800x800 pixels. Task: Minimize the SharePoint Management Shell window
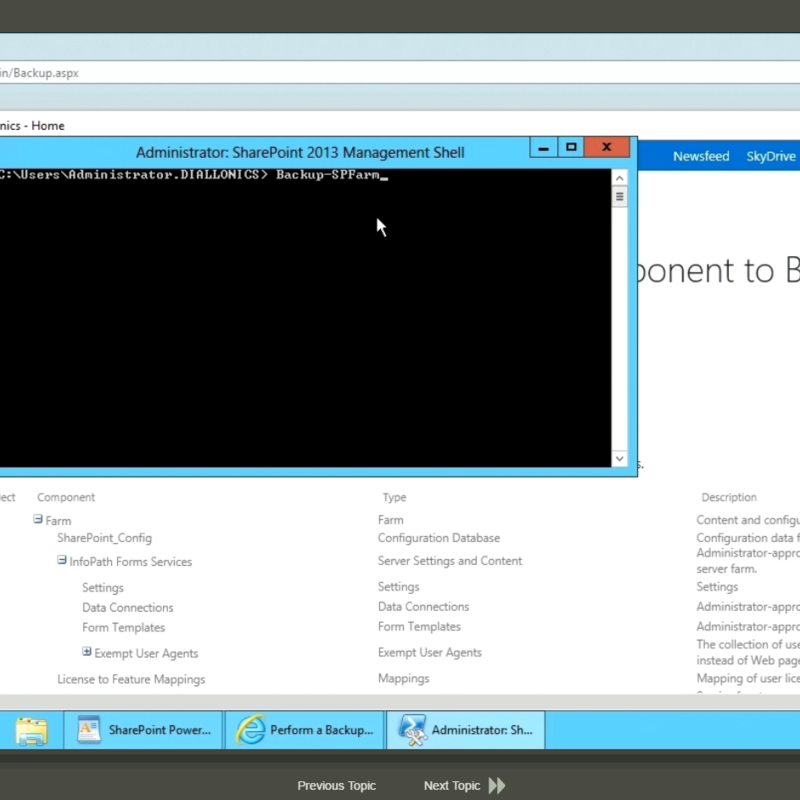coord(543,148)
